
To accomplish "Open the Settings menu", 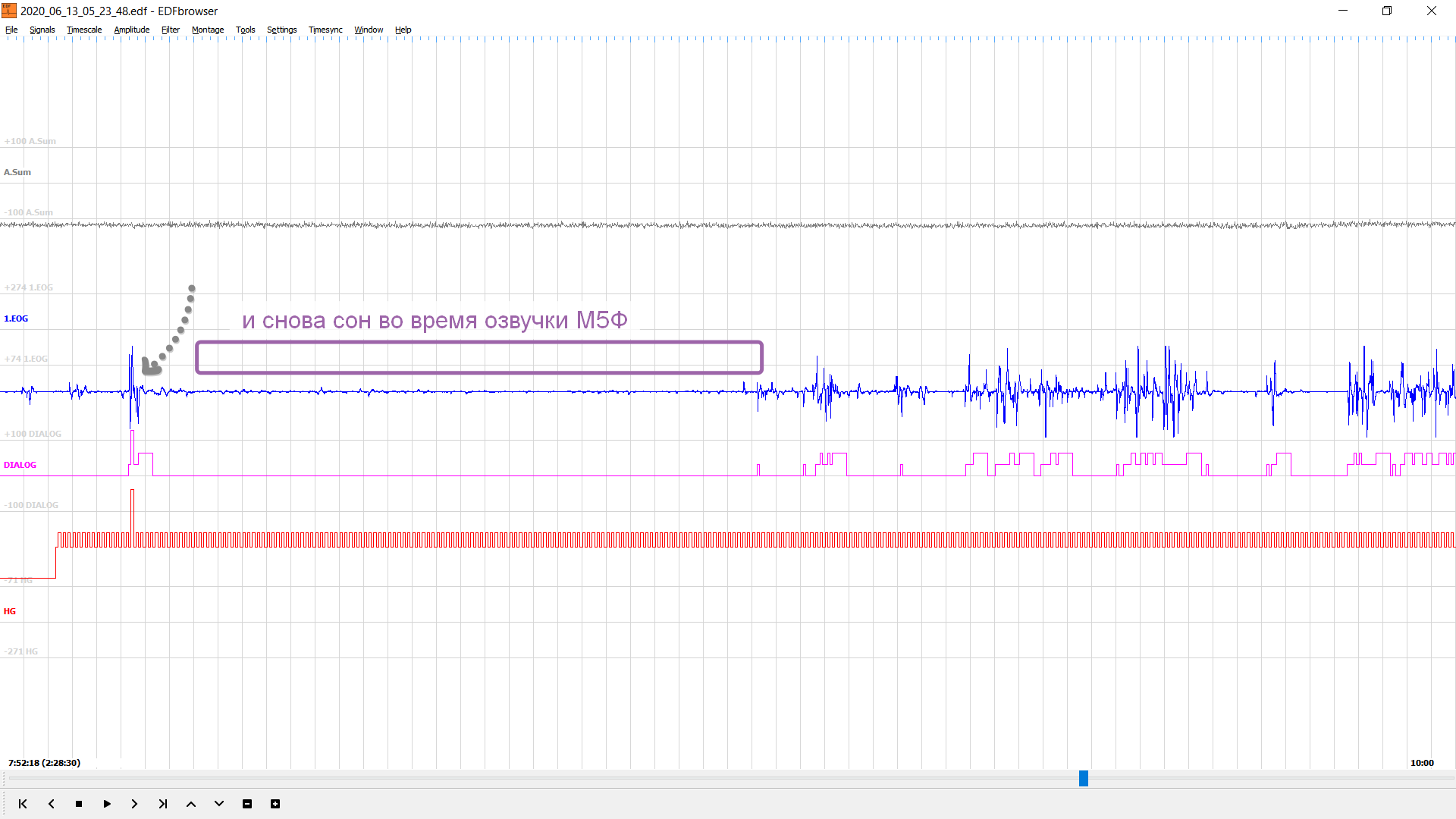I will coord(282,30).
